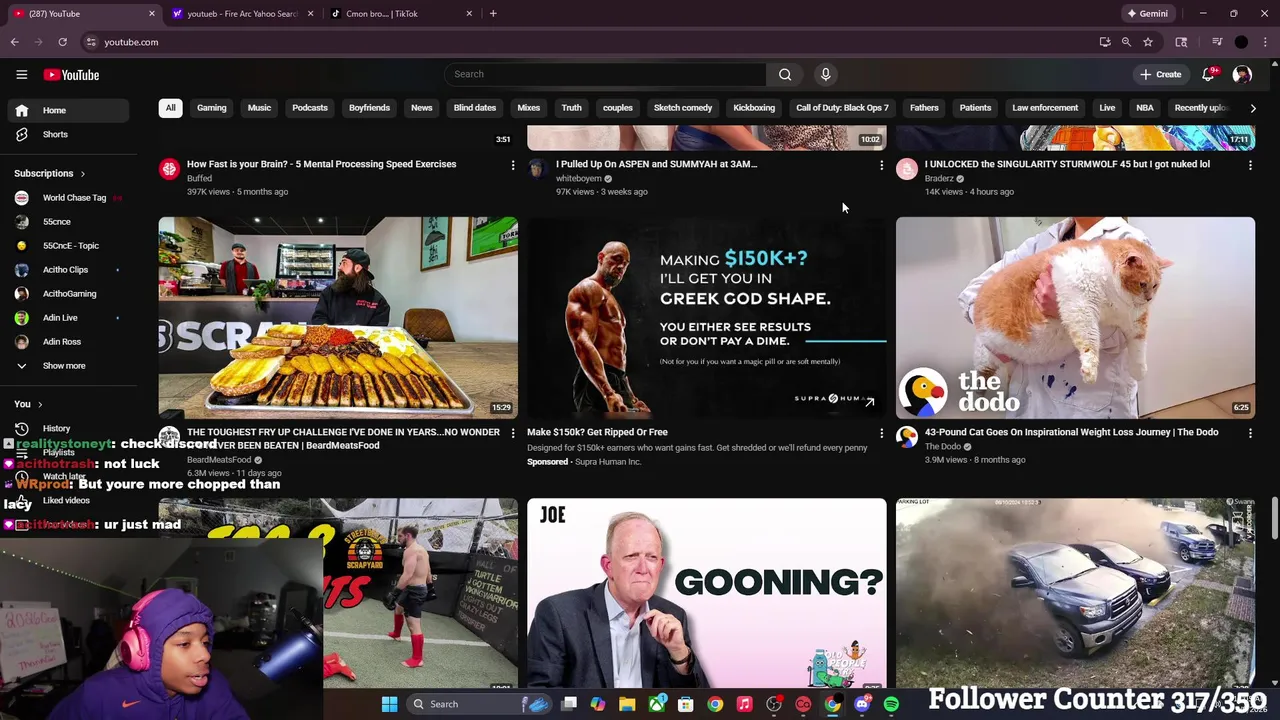Select the All filter chip
The image size is (1280, 720).
click(x=170, y=108)
